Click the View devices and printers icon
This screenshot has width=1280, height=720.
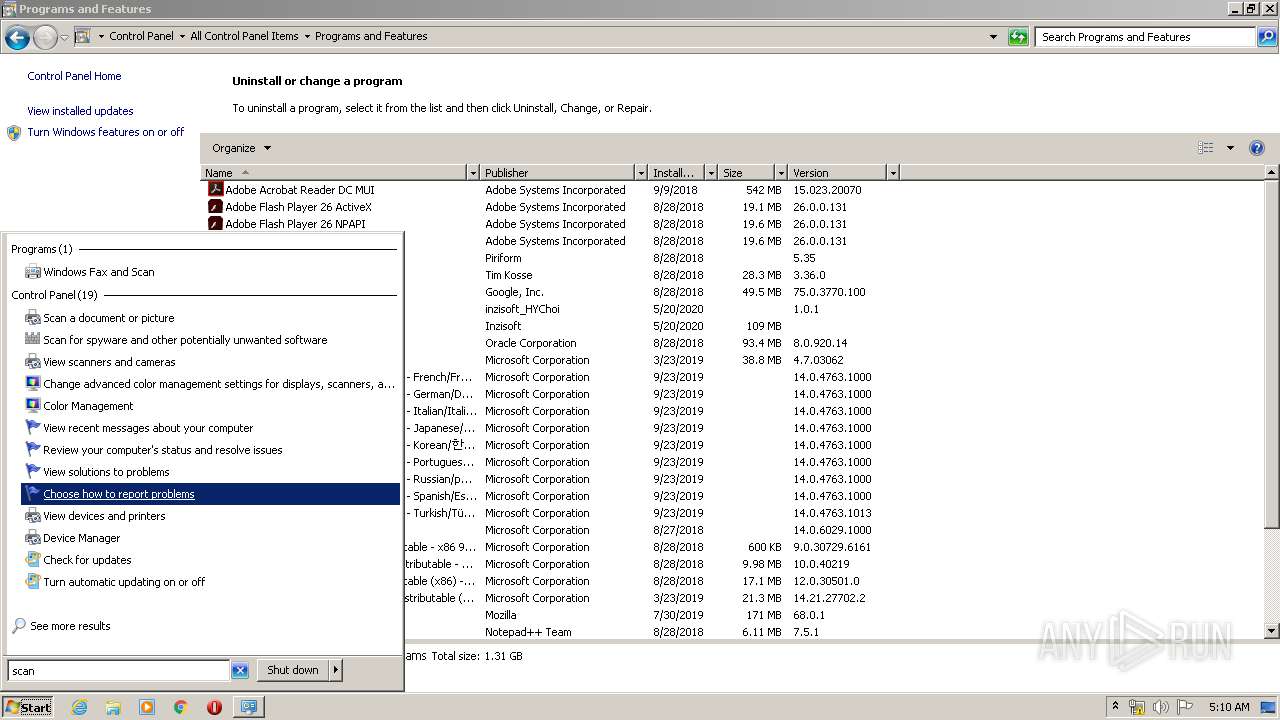click(x=33, y=516)
